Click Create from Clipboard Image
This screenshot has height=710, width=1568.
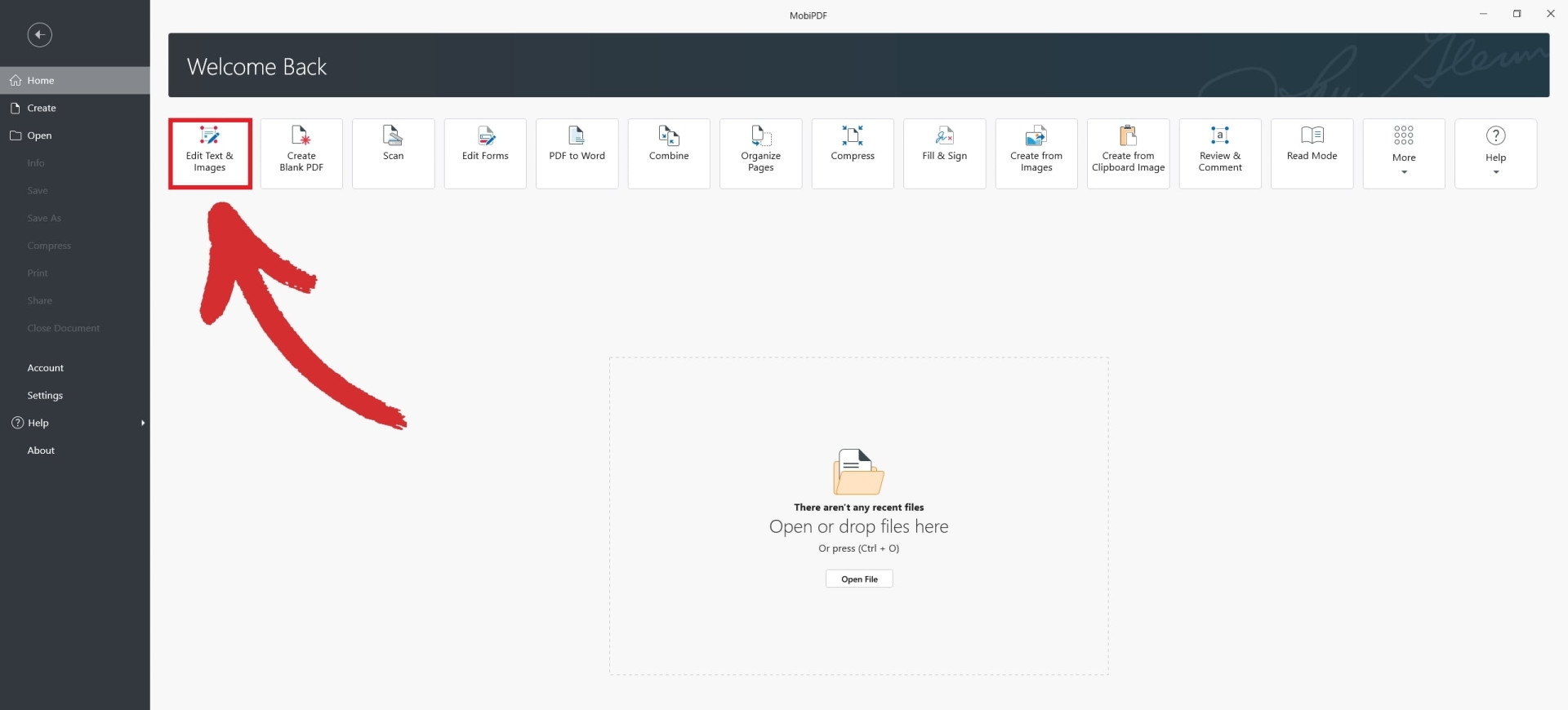tap(1128, 153)
